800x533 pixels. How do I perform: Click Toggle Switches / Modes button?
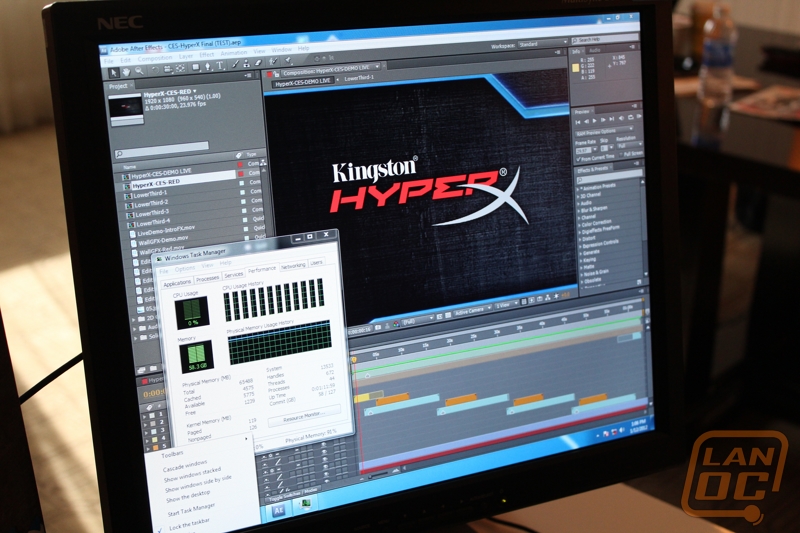[293, 493]
